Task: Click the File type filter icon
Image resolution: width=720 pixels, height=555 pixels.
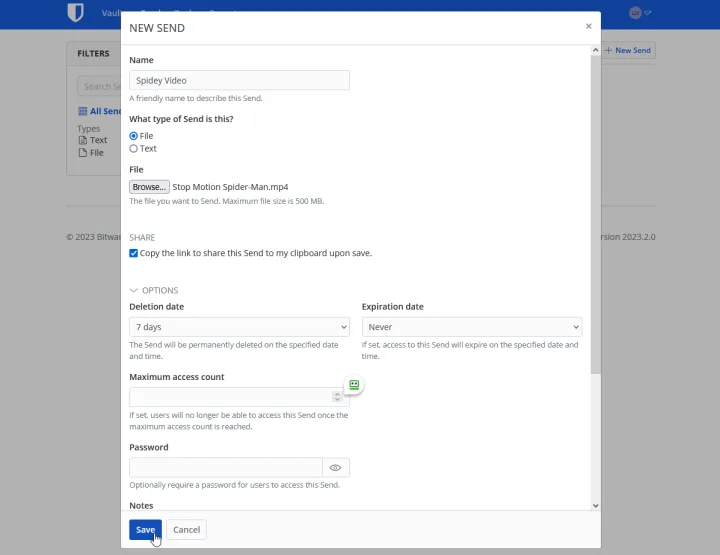Action: click(83, 153)
